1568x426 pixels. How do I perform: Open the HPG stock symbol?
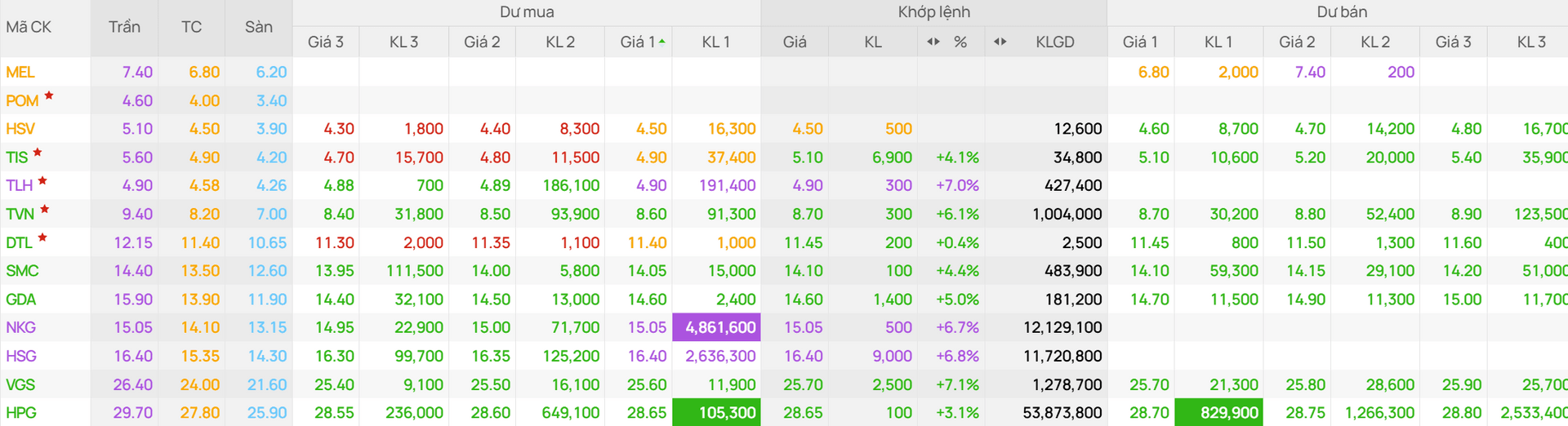coord(21,413)
